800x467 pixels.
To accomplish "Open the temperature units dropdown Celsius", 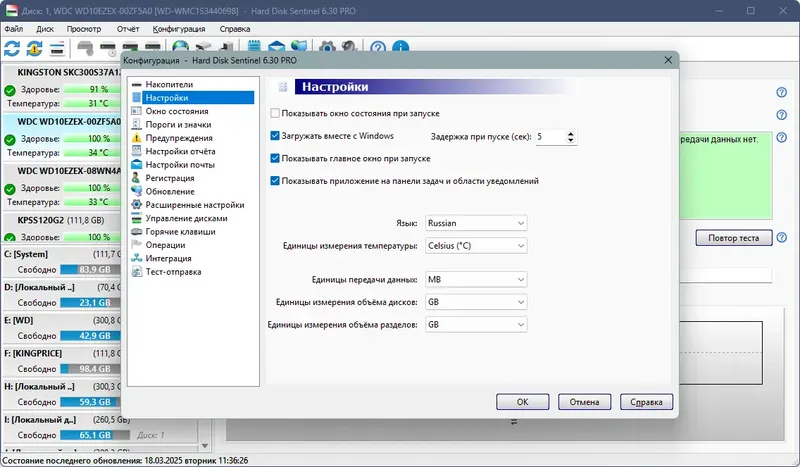I will pyautogui.click(x=476, y=245).
